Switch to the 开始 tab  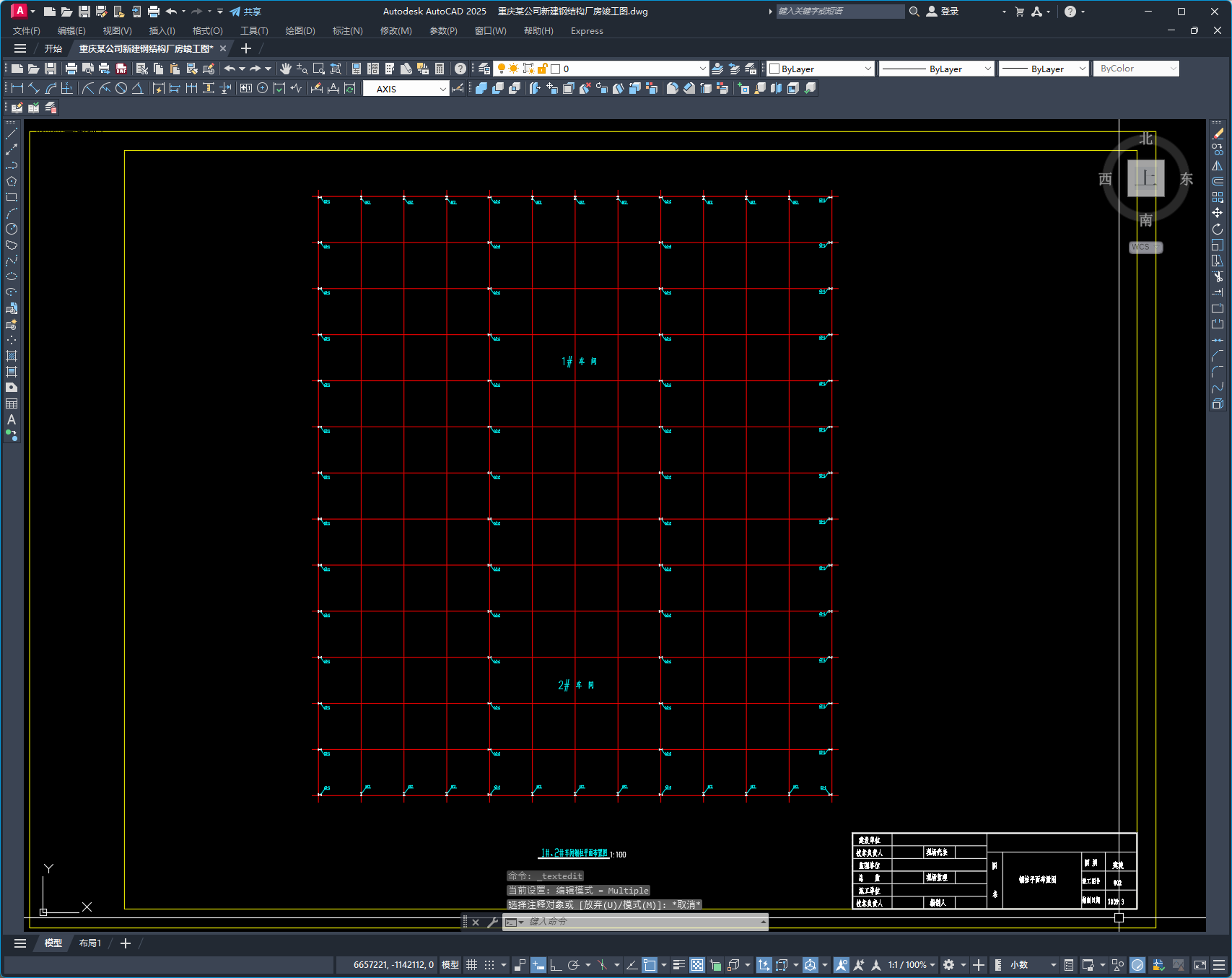[53, 48]
